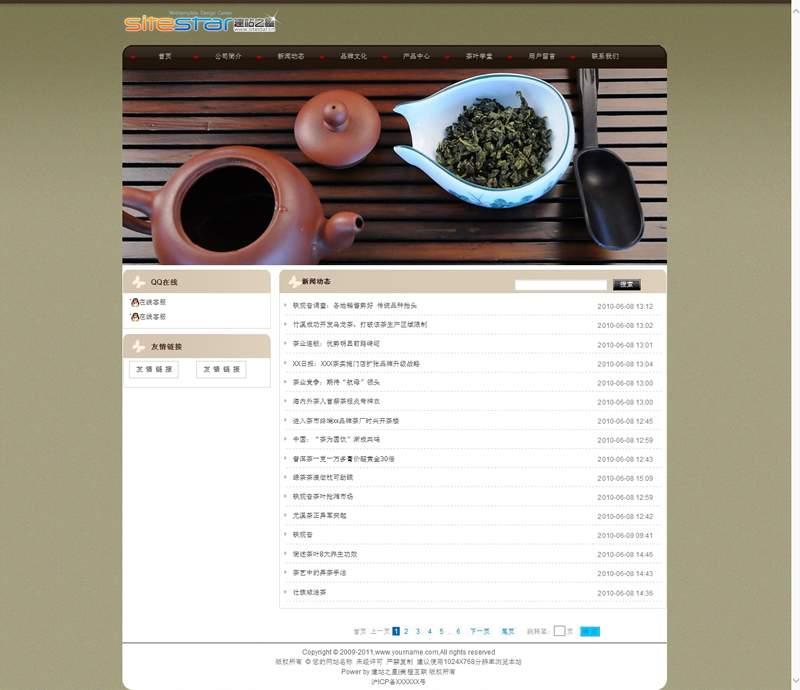
Task: Click the arrow bullet before 铁观音调查 news
Action: pos(285,306)
